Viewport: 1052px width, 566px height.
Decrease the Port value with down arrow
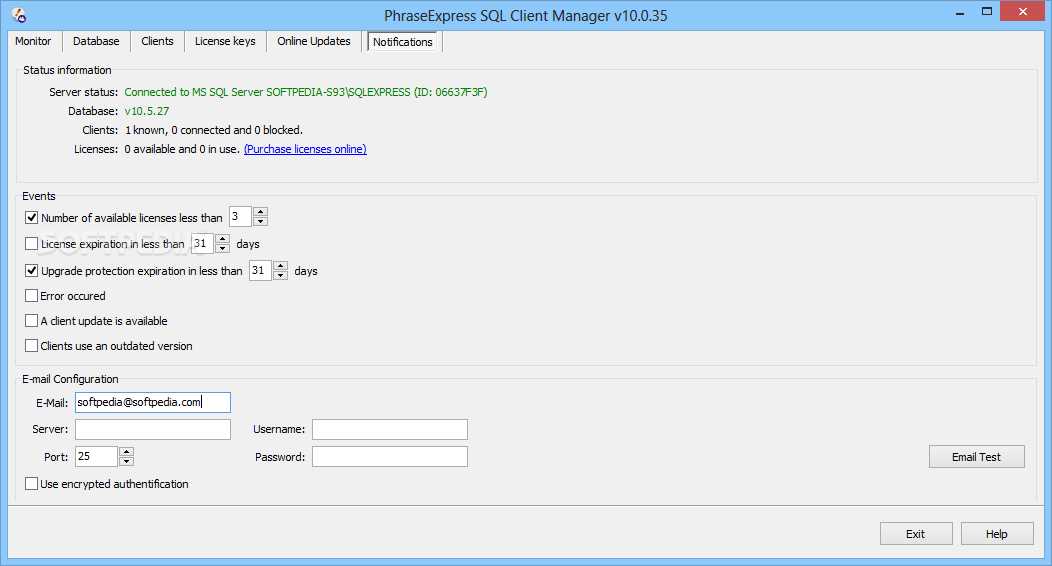point(126,461)
